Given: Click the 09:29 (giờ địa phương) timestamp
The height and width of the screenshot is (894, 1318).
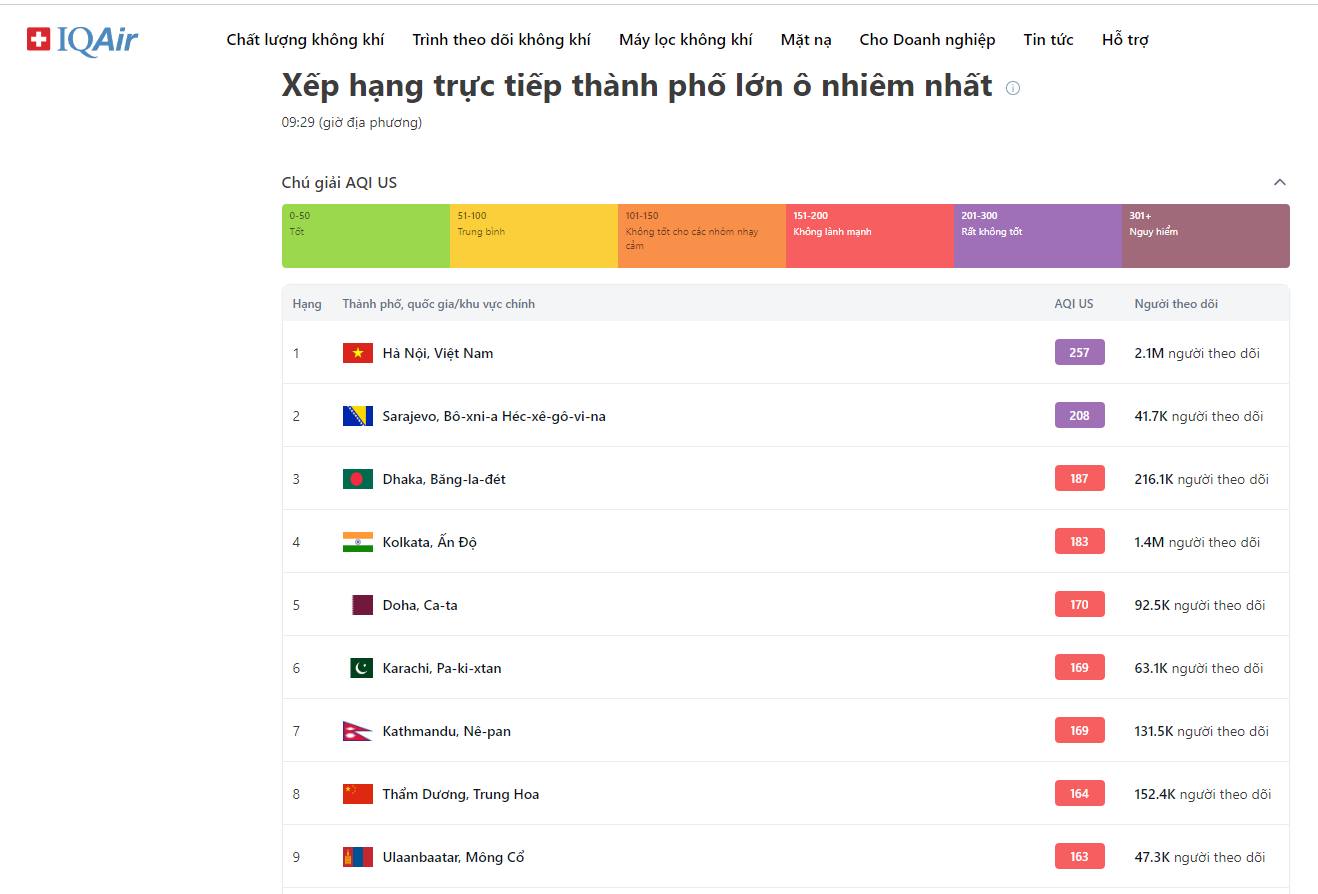Looking at the screenshot, I should [352, 123].
